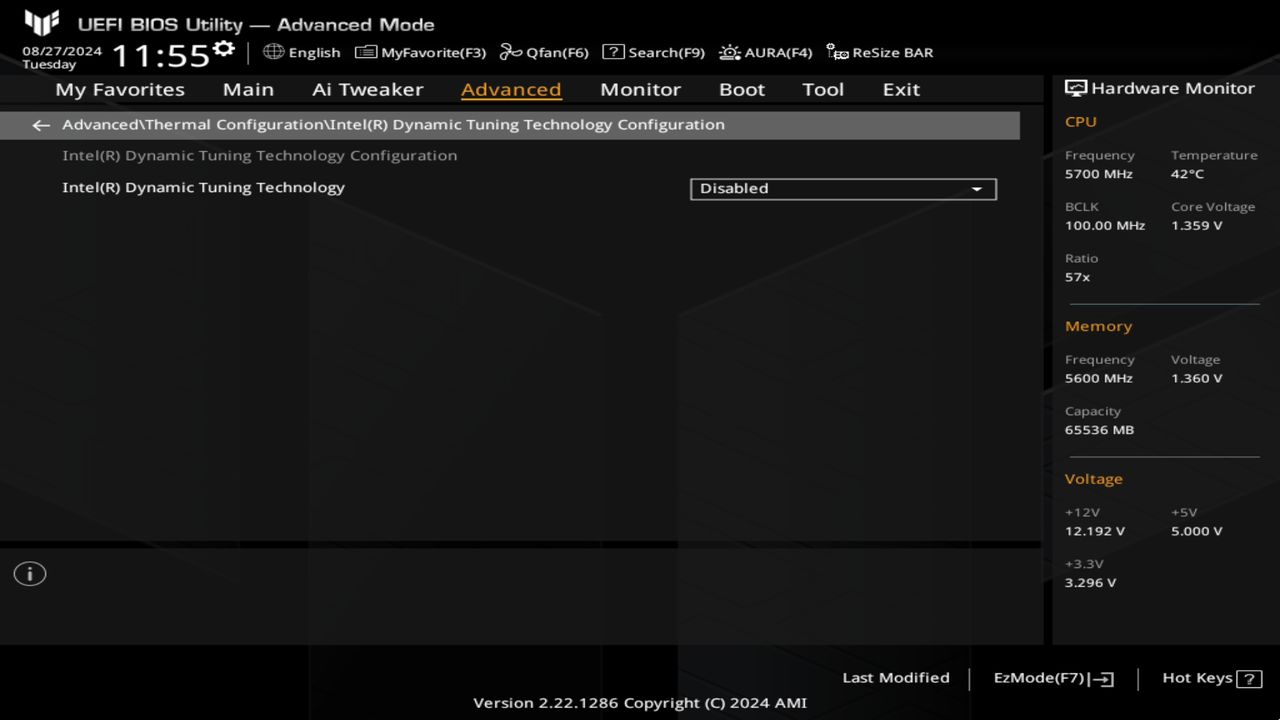Screen dimensions: 1280x720
Task: Switch to My Favorites tab
Action: pos(120,89)
